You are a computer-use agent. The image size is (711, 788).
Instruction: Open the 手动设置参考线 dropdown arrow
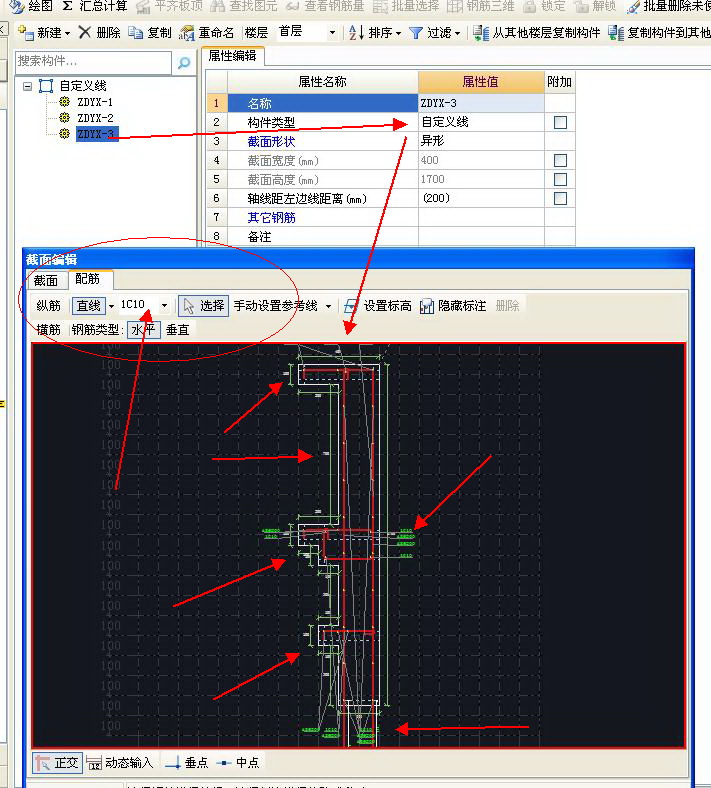point(328,306)
